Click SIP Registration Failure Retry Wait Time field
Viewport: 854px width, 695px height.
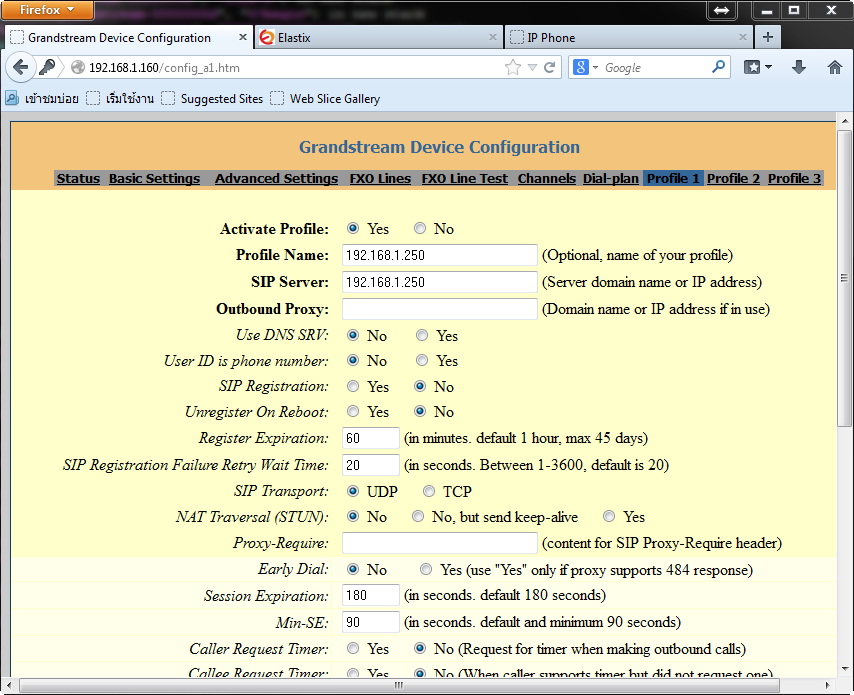(x=371, y=465)
